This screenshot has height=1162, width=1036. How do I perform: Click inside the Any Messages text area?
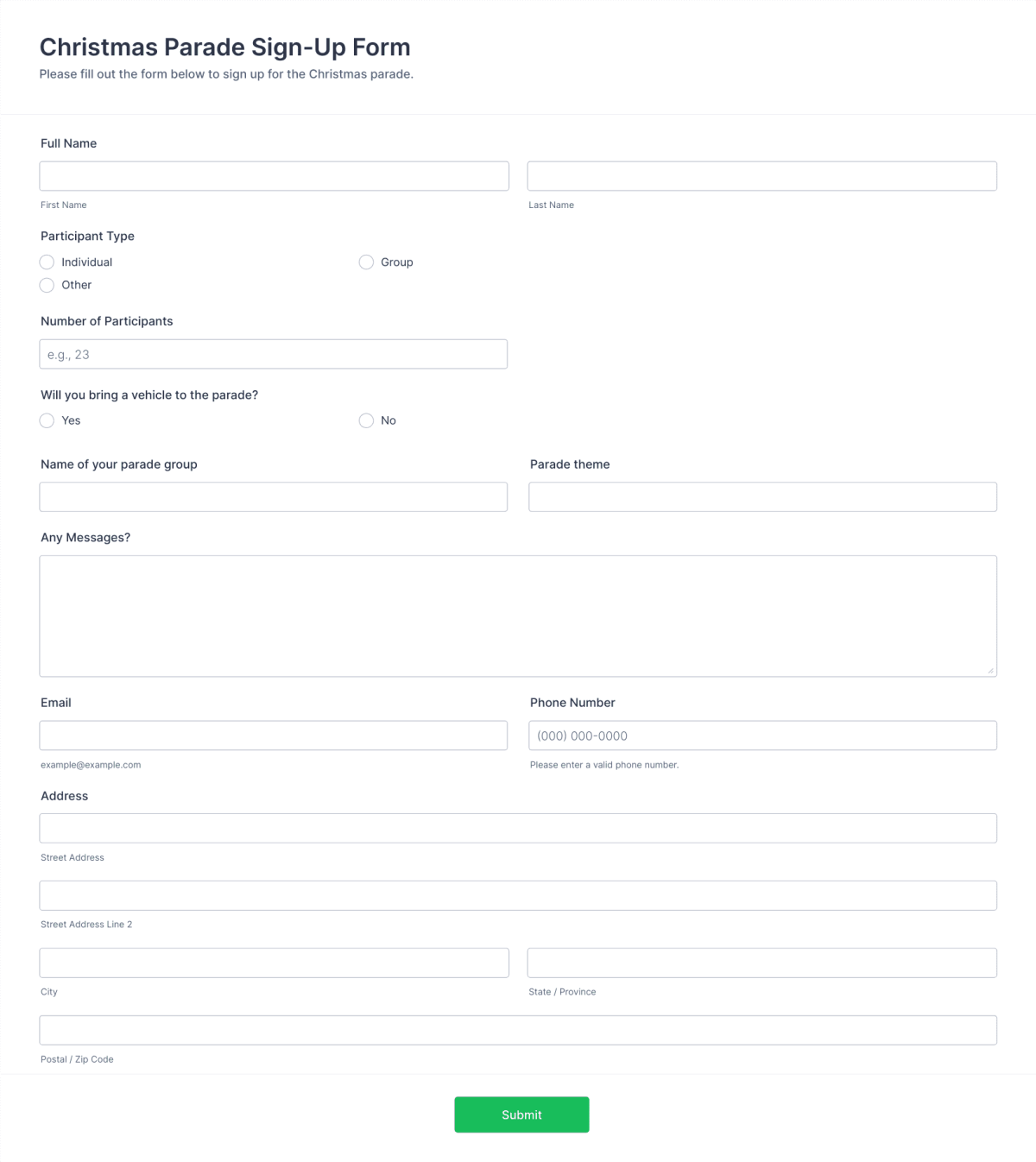pos(518,616)
